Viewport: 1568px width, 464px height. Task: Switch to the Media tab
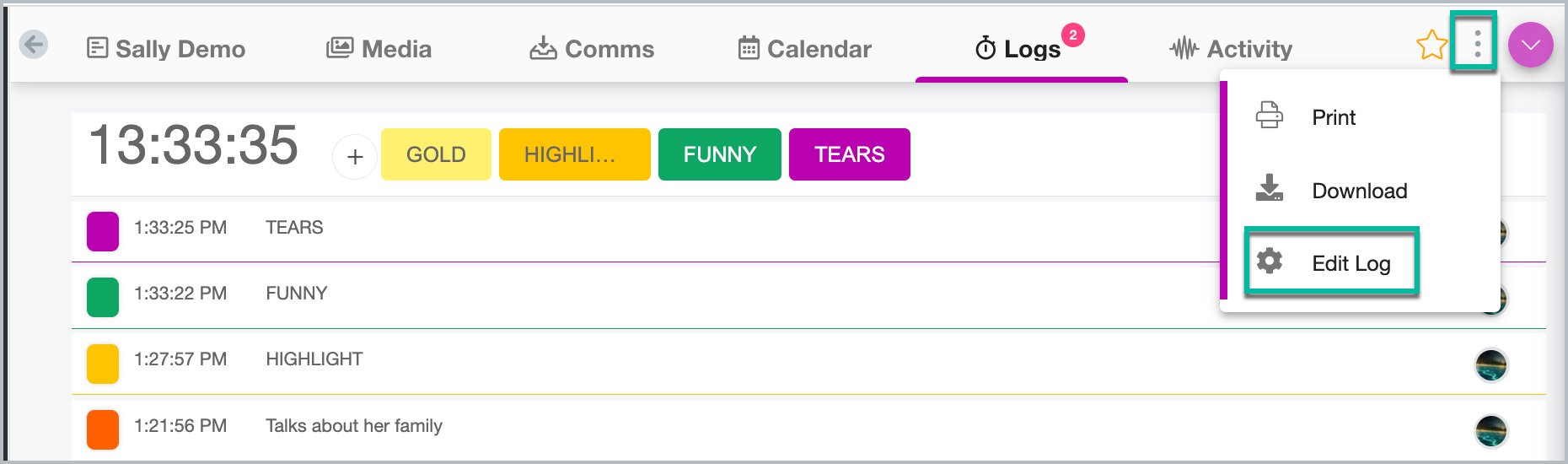pos(379,49)
